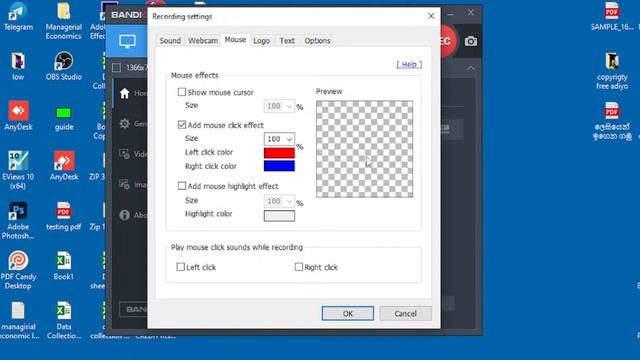Open the SAMPLE_16 PDF on the desktop
640x360 pixels.
tap(612, 16)
